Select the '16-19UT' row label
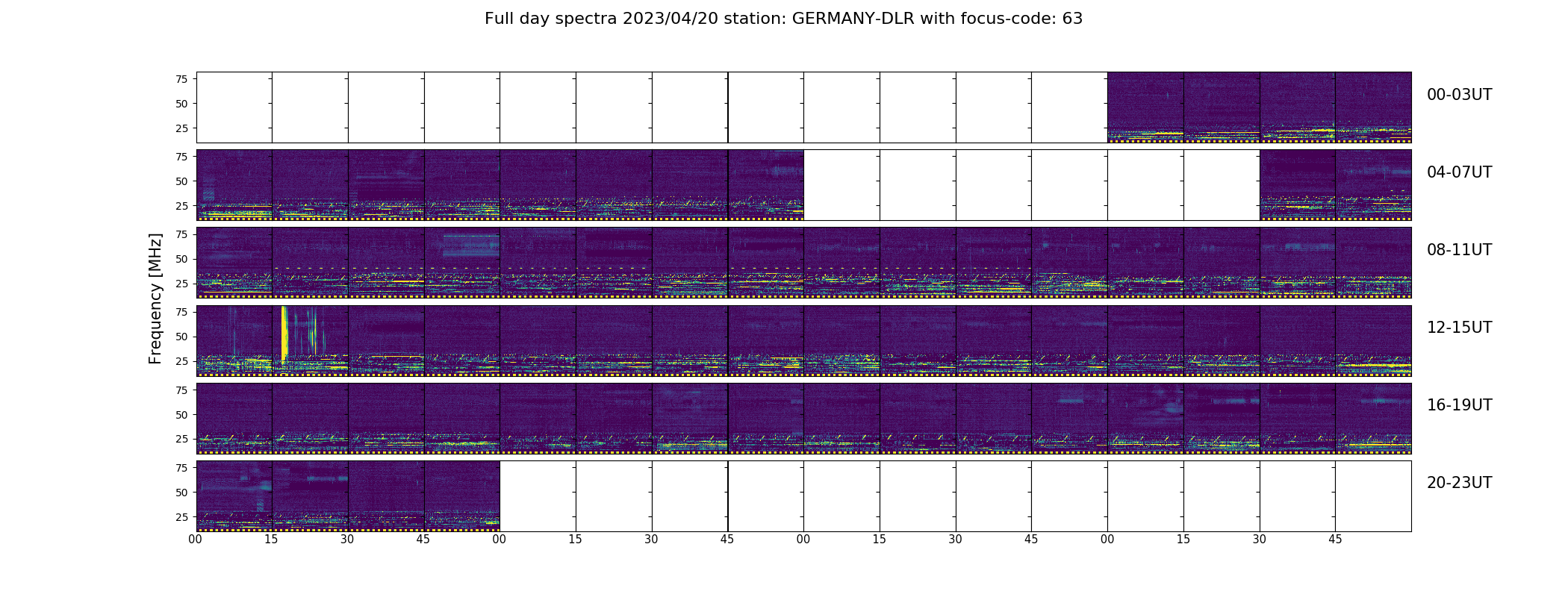The image size is (1568, 597). [x=1459, y=405]
